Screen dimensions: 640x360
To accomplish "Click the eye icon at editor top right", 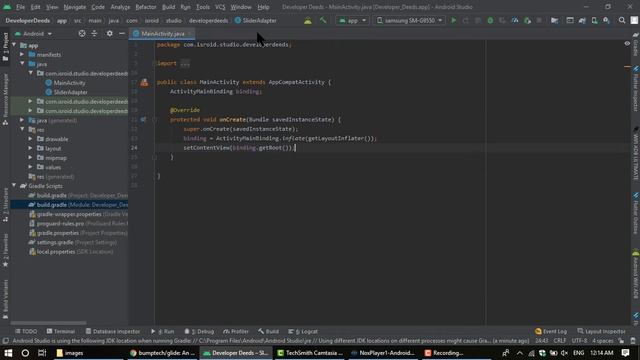I will click(x=627, y=43).
